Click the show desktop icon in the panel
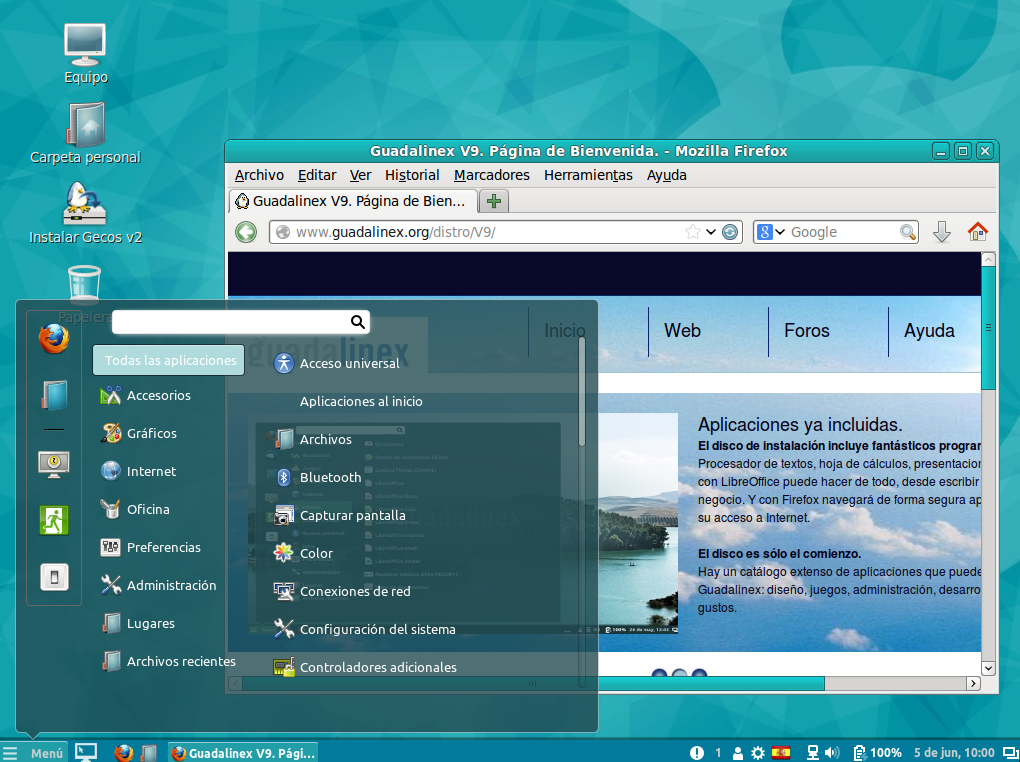The image size is (1020, 762). click(x=86, y=752)
